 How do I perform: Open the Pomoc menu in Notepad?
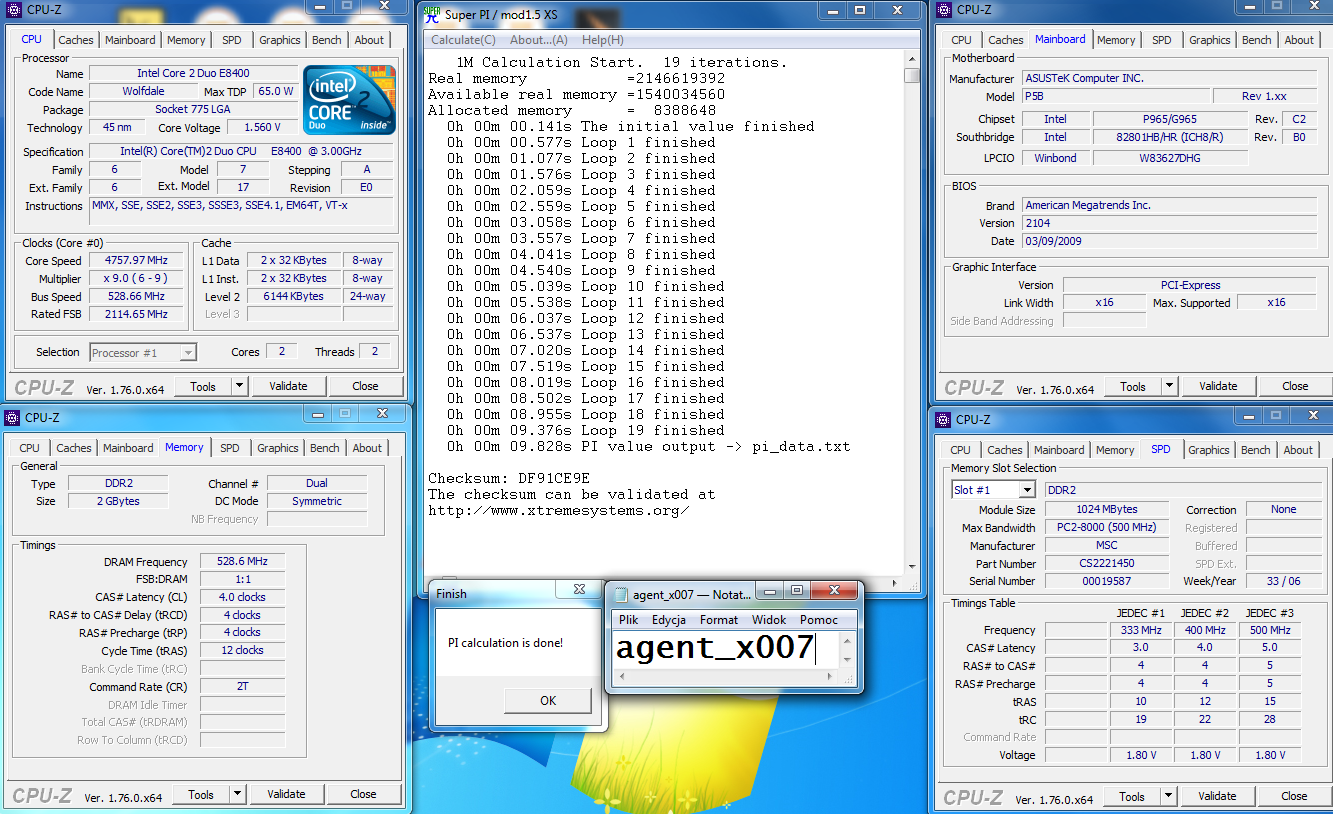819,619
